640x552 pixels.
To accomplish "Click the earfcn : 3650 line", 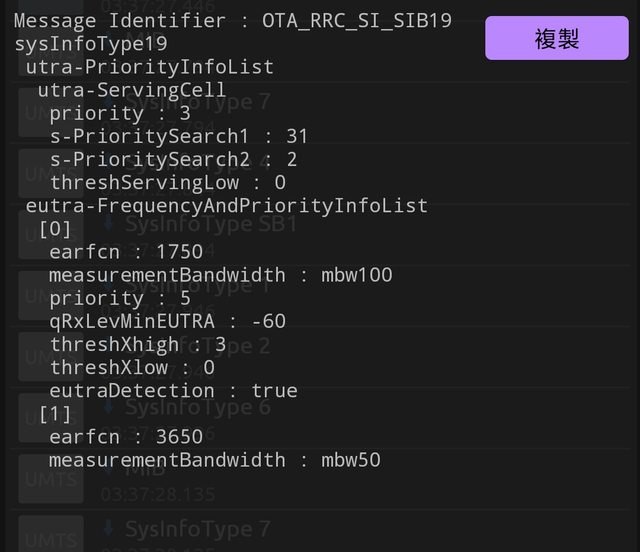I will tap(125, 437).
